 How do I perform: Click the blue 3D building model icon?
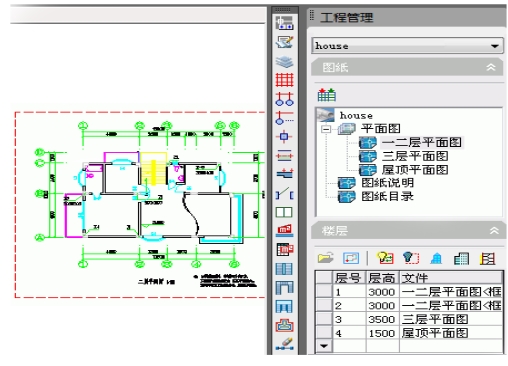[436, 258]
